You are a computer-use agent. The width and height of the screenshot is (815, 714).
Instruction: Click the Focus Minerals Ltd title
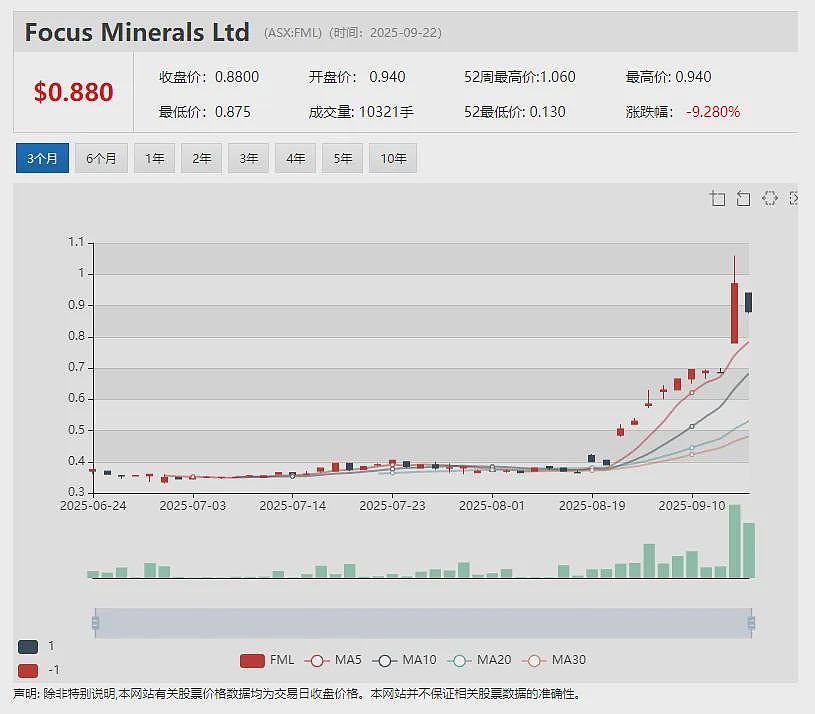pos(137,32)
